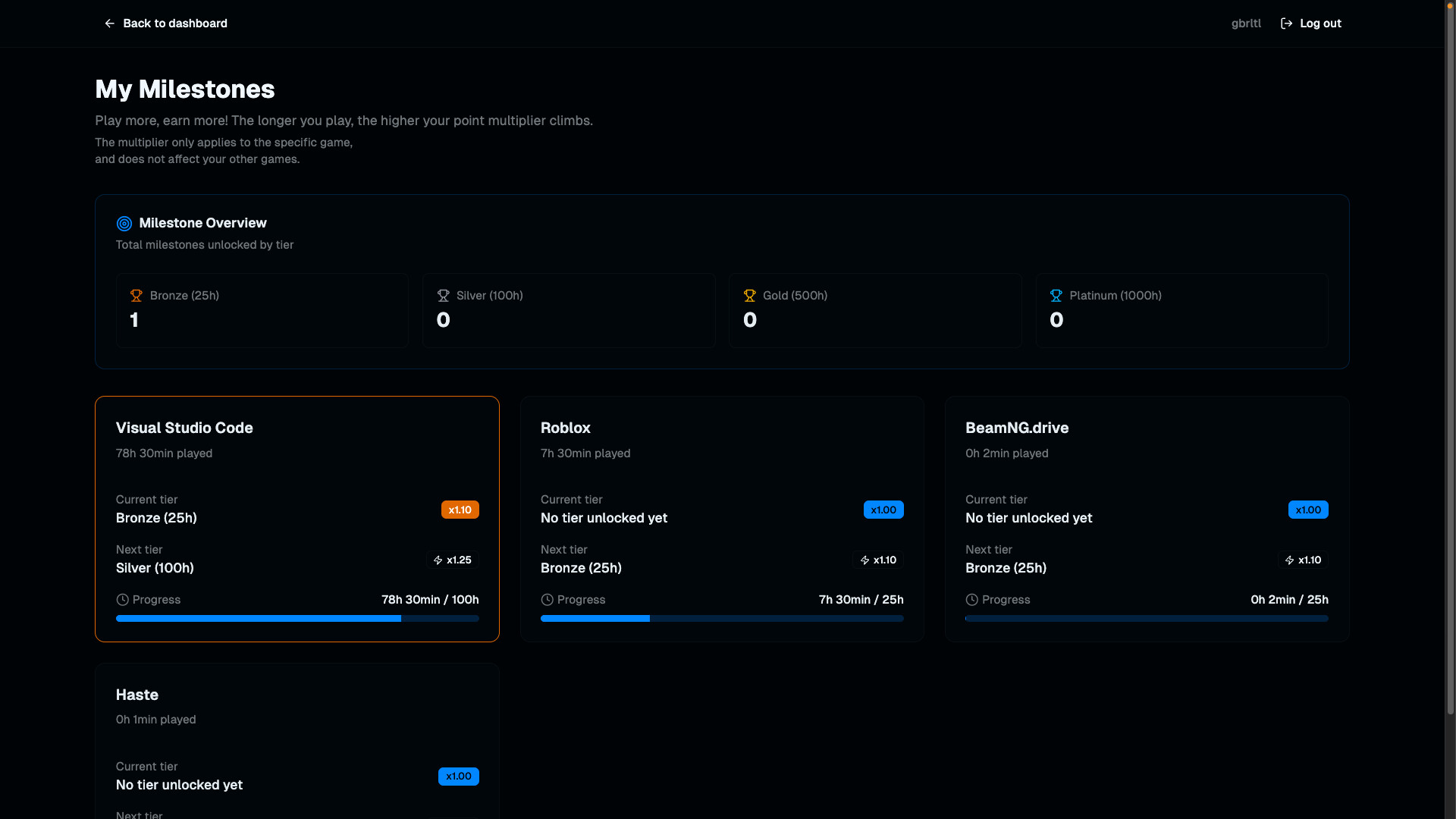
Task: Click the clock icon beside Visual Studio Code Progress
Action: click(x=122, y=599)
